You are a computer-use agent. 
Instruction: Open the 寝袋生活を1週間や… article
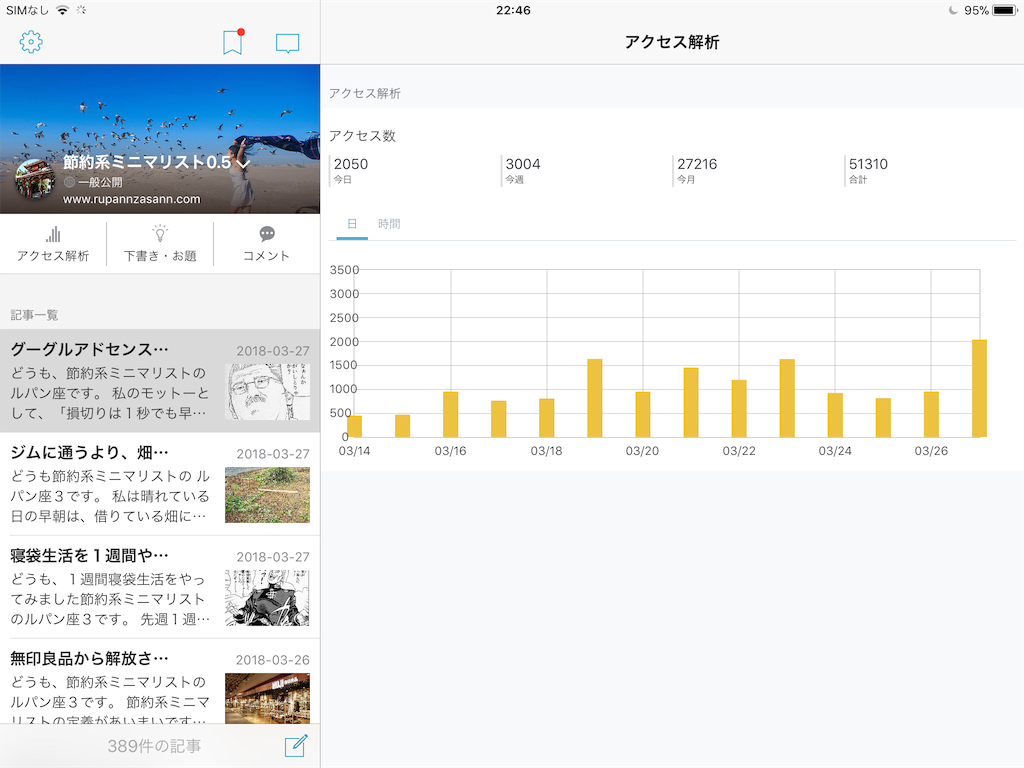[160, 587]
